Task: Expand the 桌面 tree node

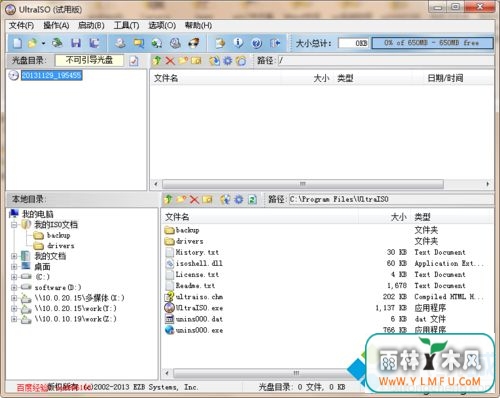Action: click(x=14, y=267)
